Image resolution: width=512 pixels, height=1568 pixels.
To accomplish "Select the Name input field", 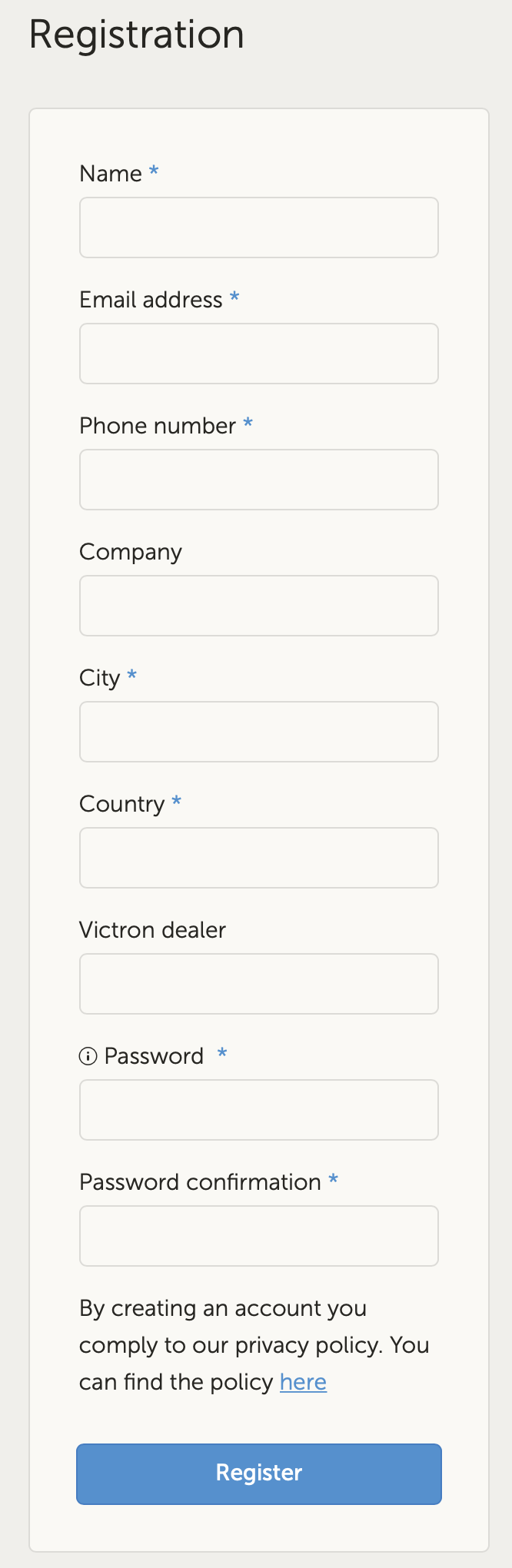I will (258, 228).
